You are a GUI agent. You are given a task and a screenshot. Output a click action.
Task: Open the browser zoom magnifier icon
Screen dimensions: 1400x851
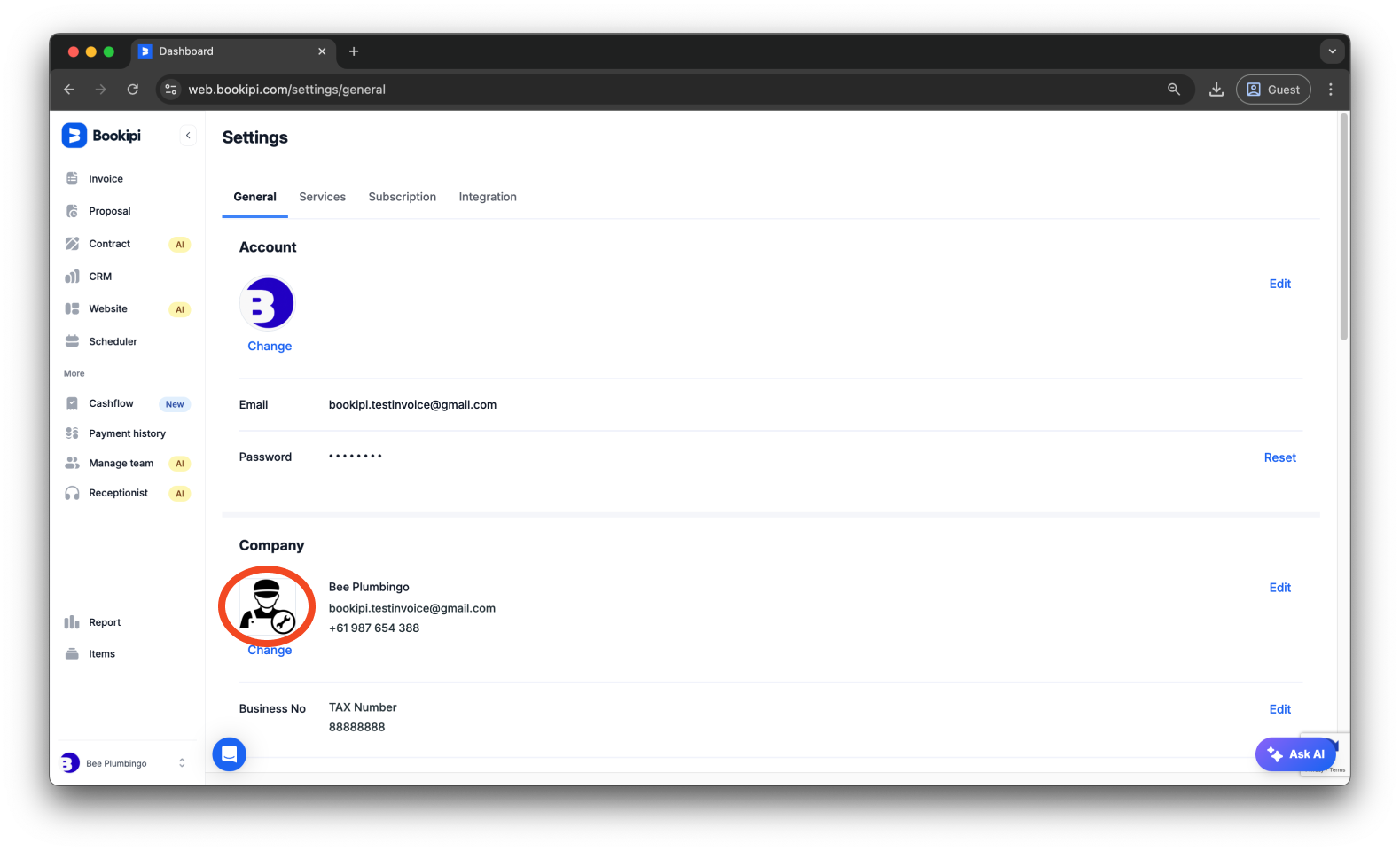coord(1174,90)
